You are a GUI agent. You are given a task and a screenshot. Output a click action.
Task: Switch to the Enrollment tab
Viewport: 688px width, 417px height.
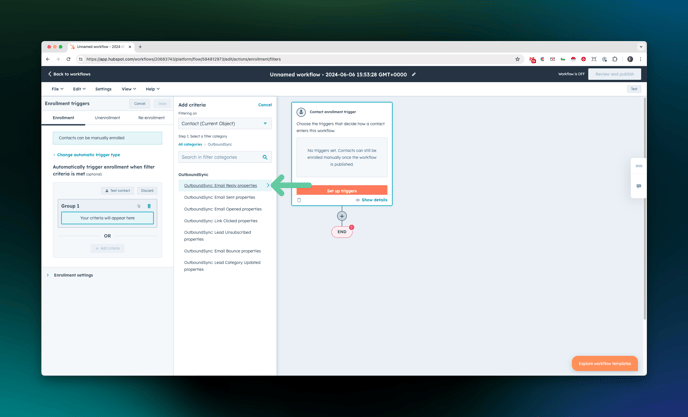[63, 118]
